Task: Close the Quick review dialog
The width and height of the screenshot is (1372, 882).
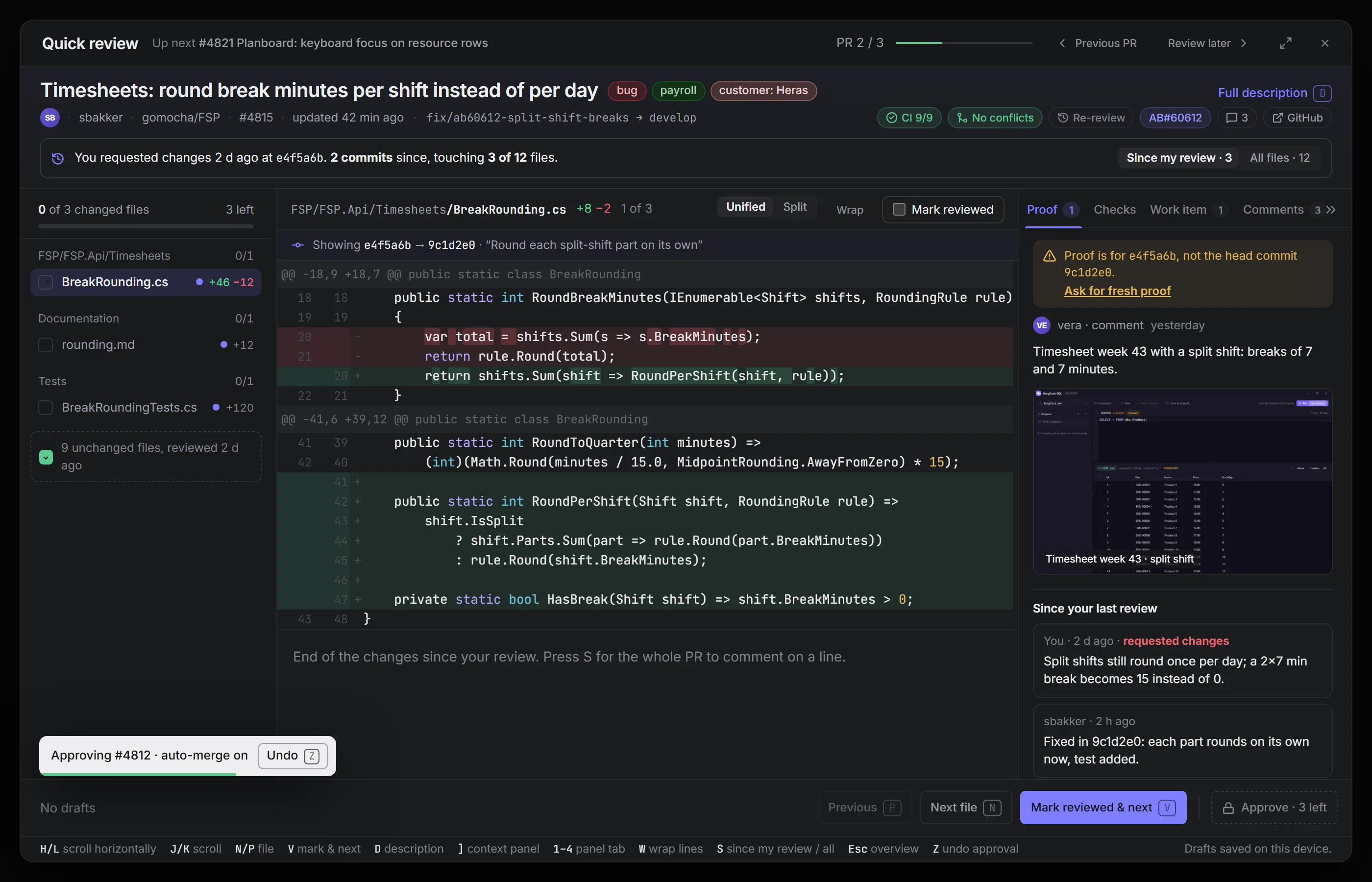Action: pyautogui.click(x=1324, y=43)
